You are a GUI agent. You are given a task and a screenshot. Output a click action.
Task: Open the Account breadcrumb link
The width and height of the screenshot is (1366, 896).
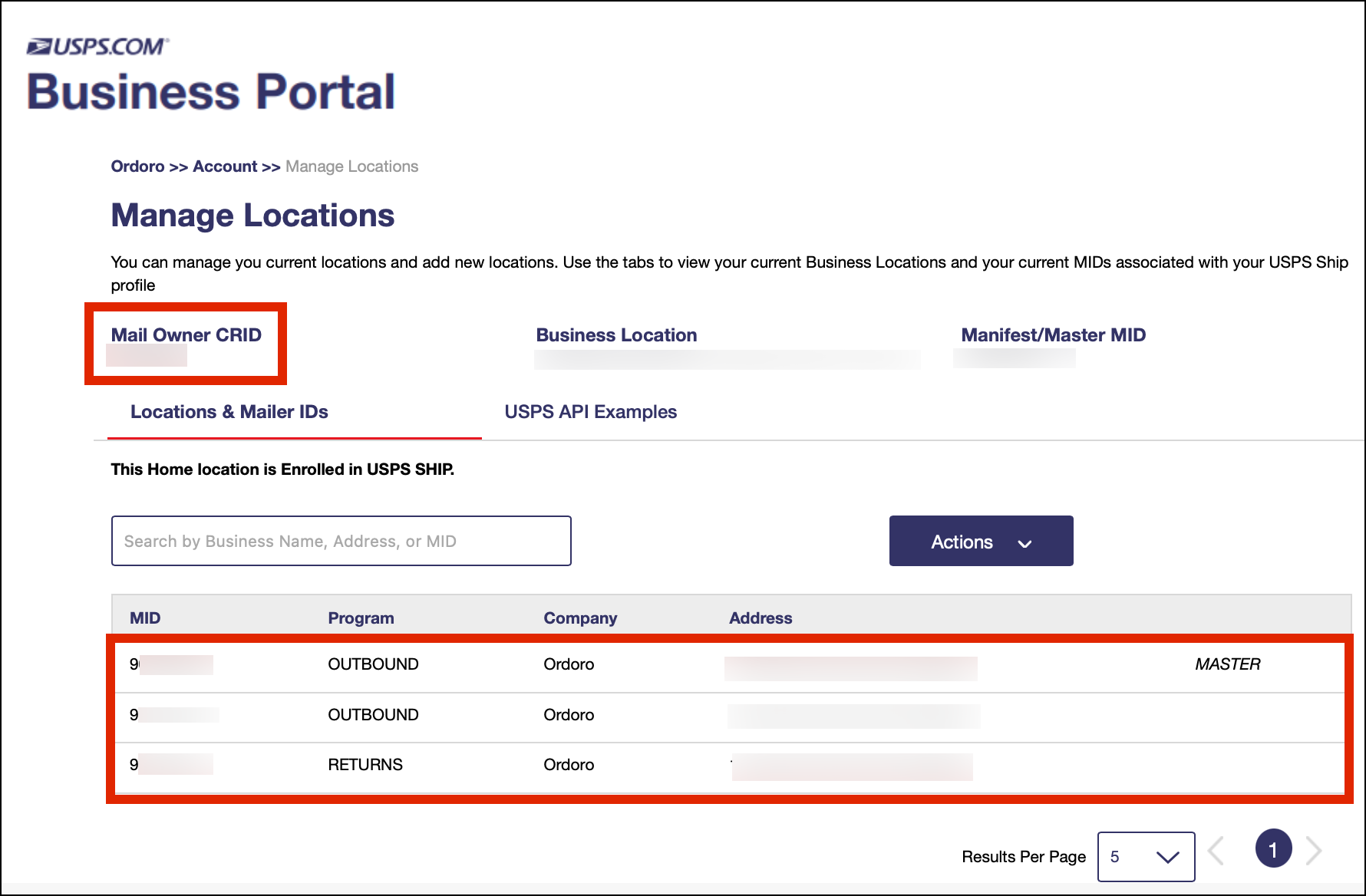tap(225, 166)
